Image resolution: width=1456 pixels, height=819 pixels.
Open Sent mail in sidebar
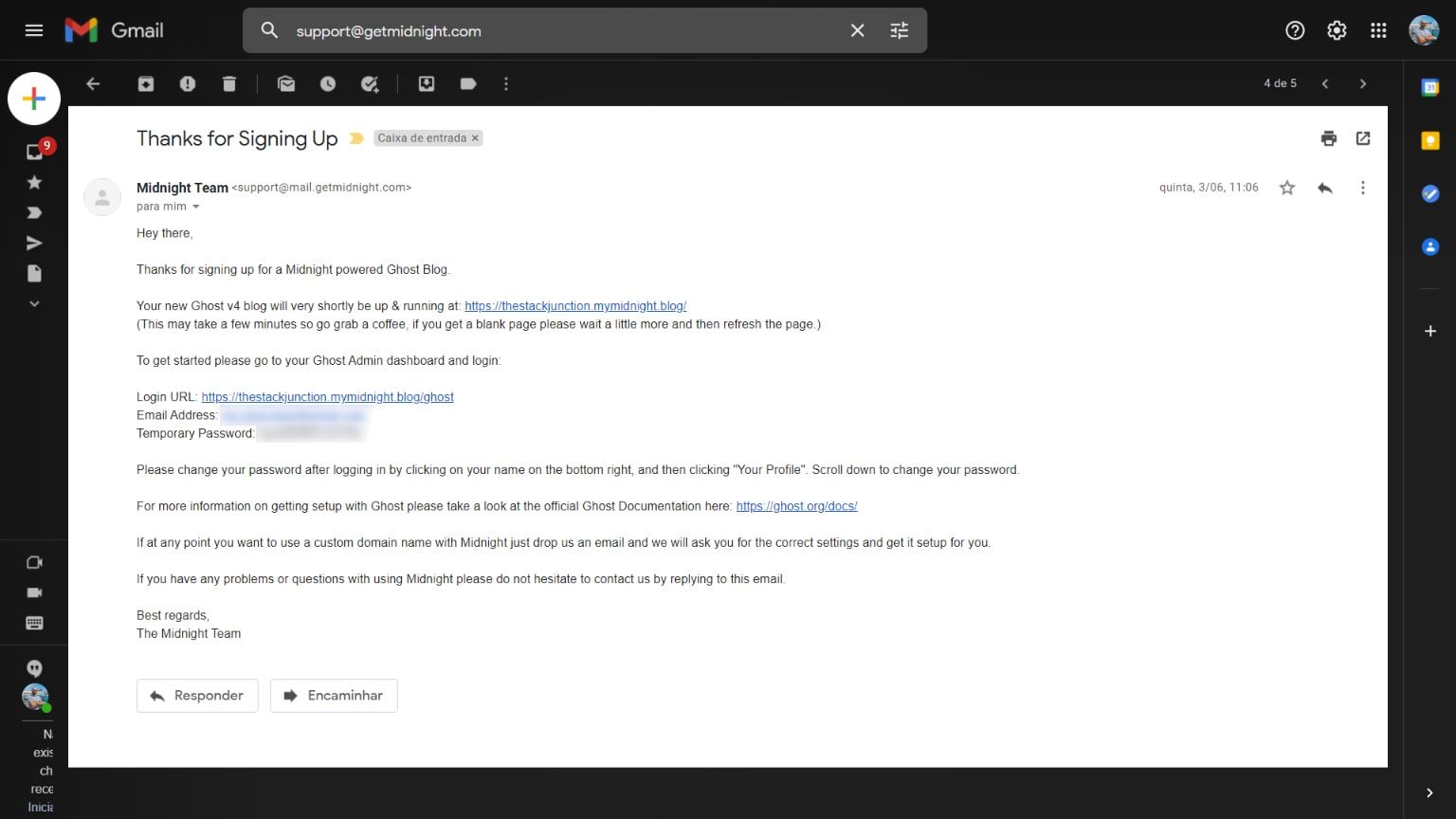34,243
